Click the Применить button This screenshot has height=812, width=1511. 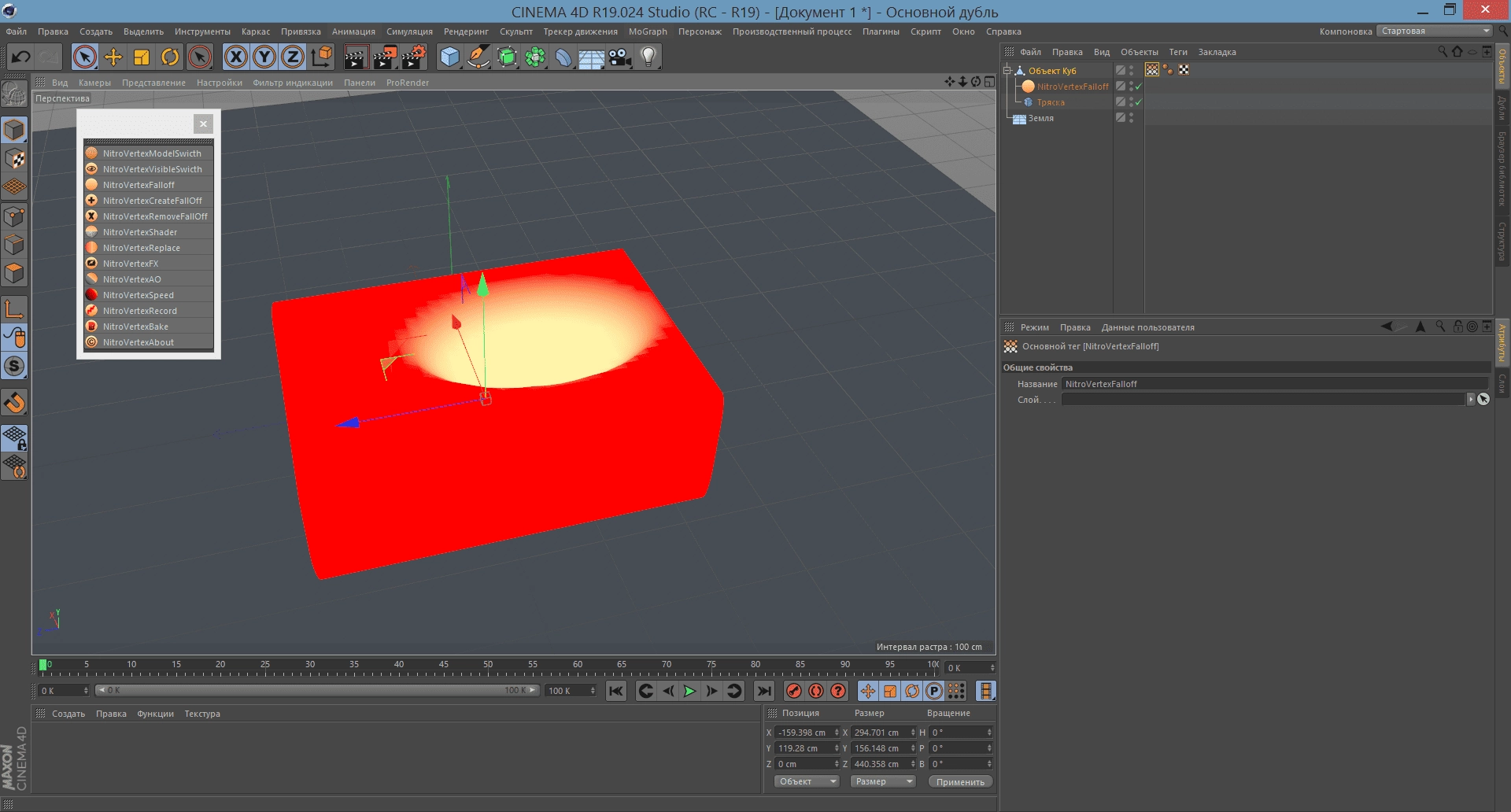[x=960, y=781]
